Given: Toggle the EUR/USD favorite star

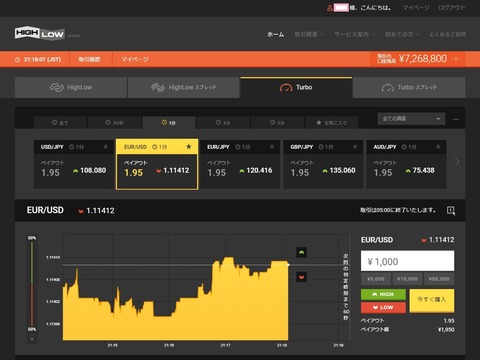Looking at the screenshot, I should (x=189, y=147).
